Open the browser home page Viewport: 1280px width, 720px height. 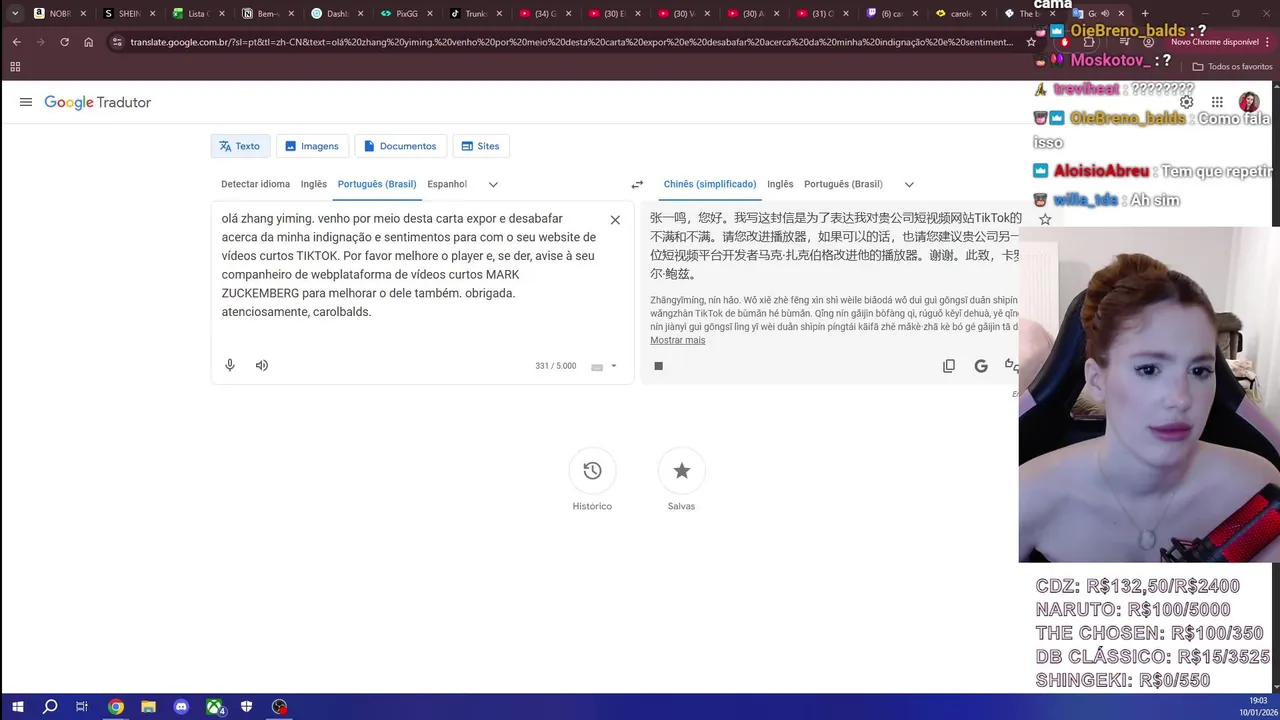pos(88,42)
